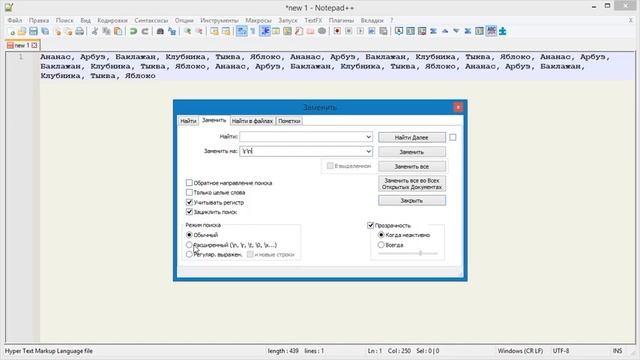Click the Replace toolbar icon
The image size is (640, 360).
172,31
